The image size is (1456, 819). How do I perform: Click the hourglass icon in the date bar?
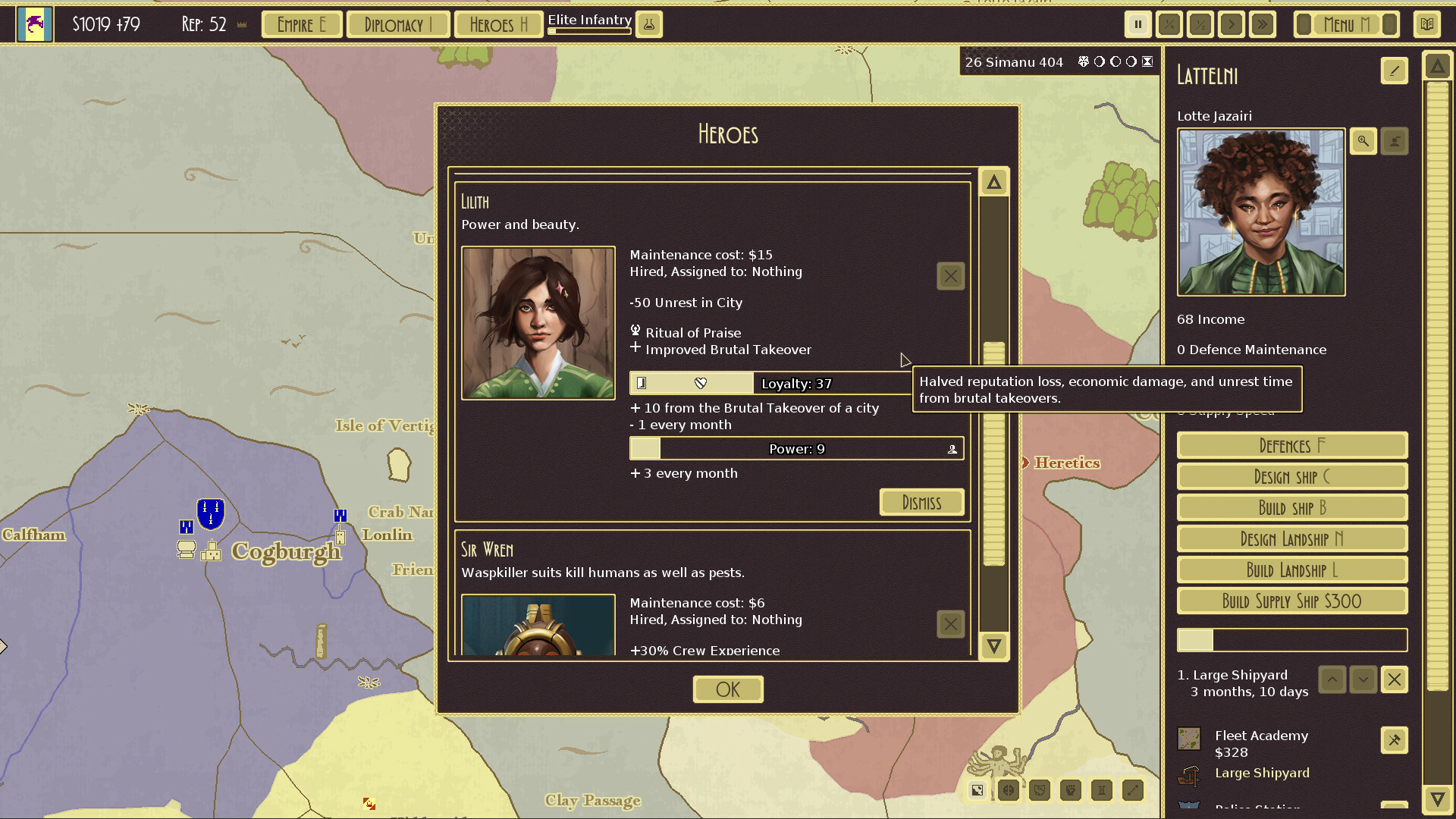(x=1146, y=62)
